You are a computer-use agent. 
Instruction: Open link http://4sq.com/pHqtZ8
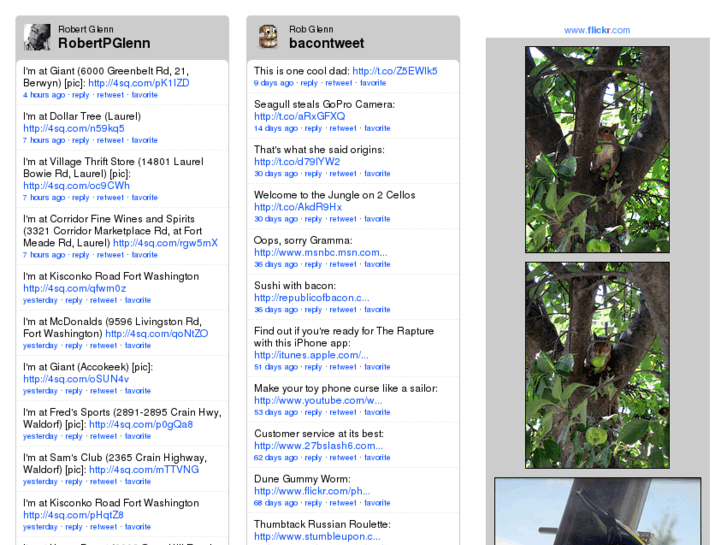pos(73,515)
